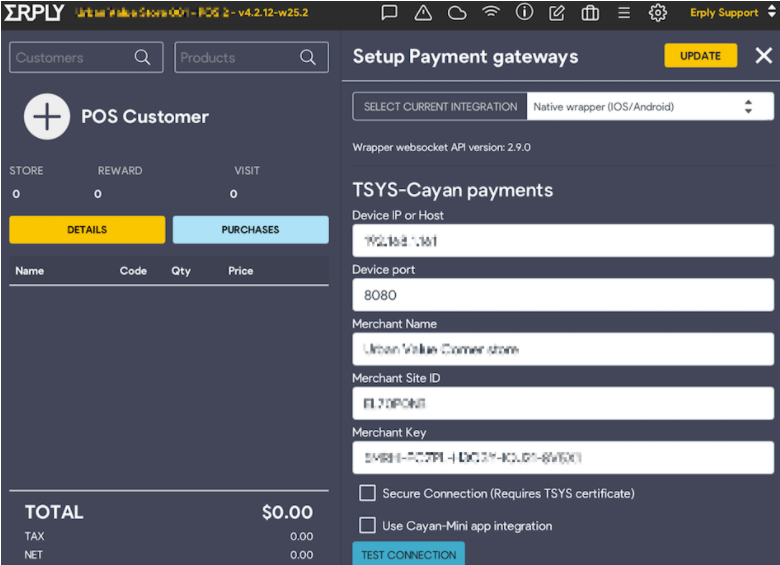Viewport: 780px width, 565px height.
Task: Click the Wrapper websocket API version text
Action: coord(441,147)
